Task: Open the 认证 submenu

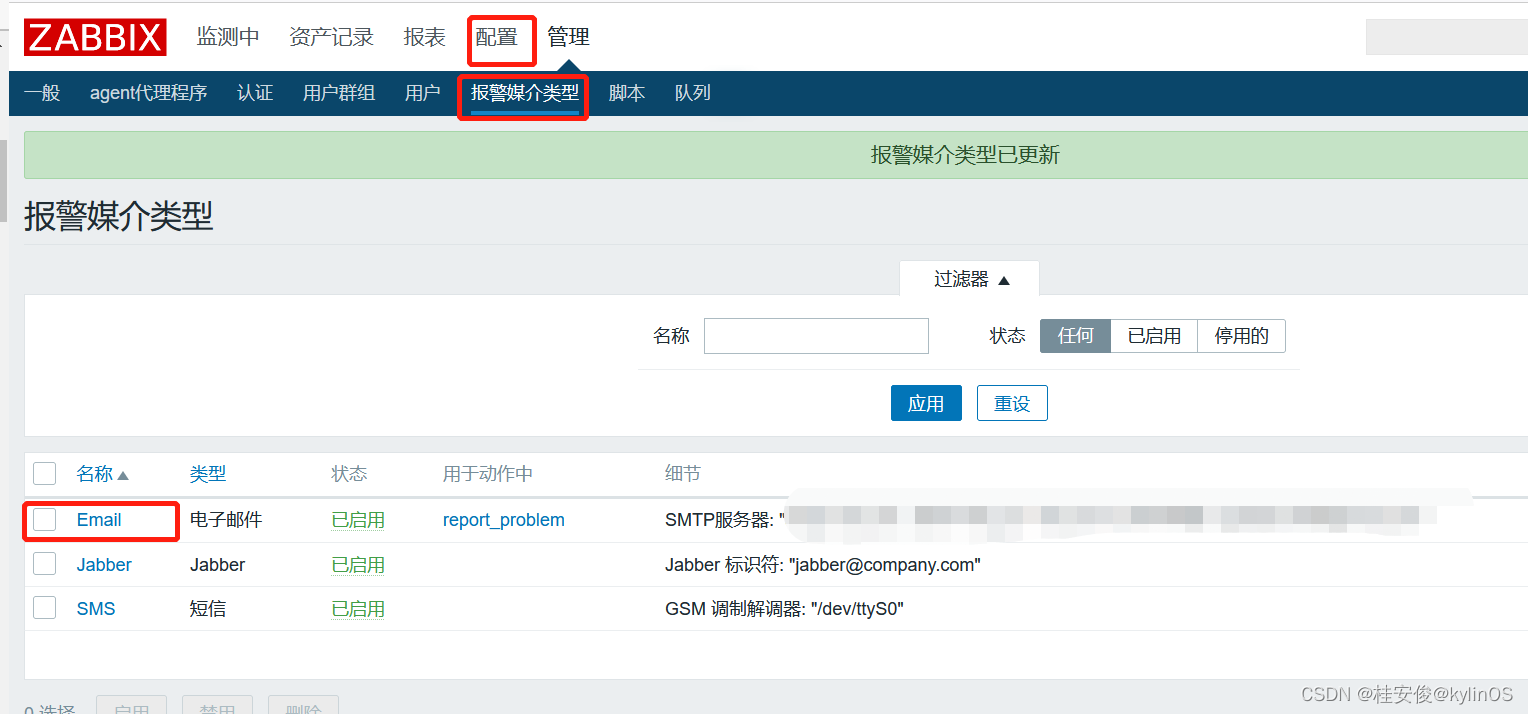Action: click(255, 93)
